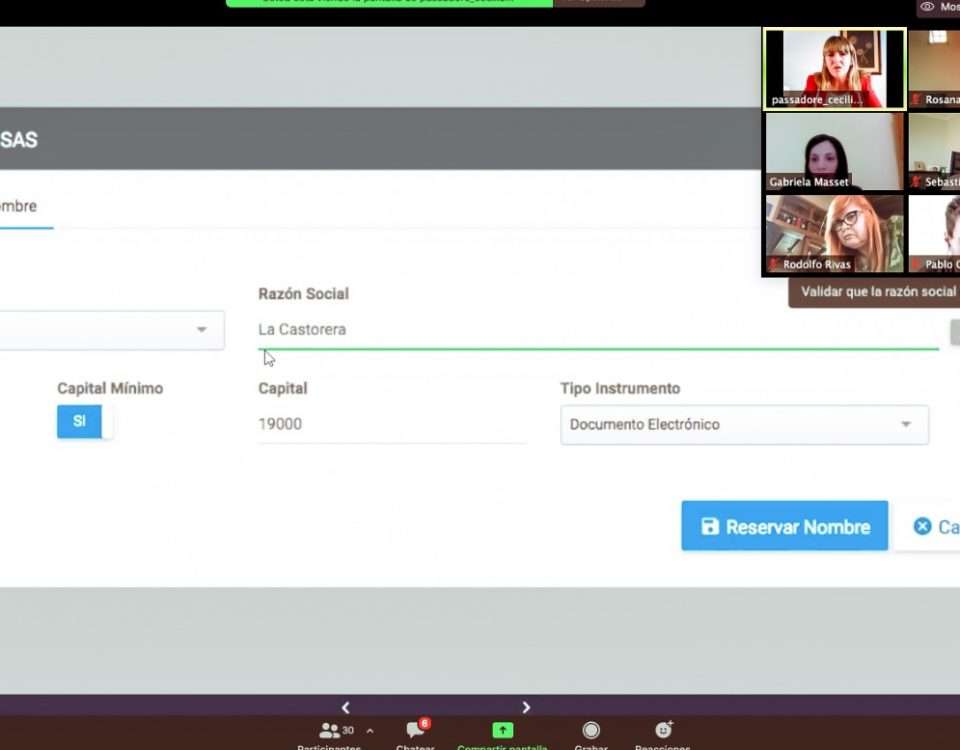This screenshot has width=960, height=750.
Task: Select passadore_cecilia video thumbnail
Action: (834, 69)
